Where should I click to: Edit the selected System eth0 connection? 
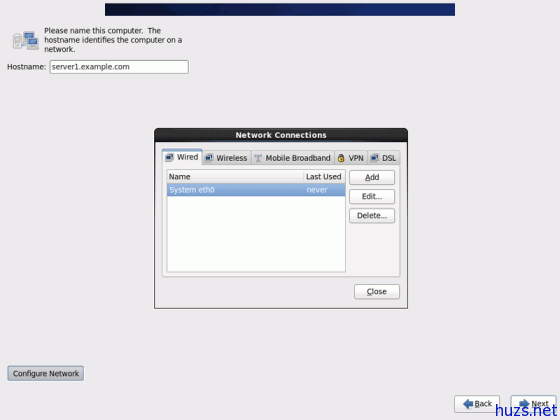point(372,196)
